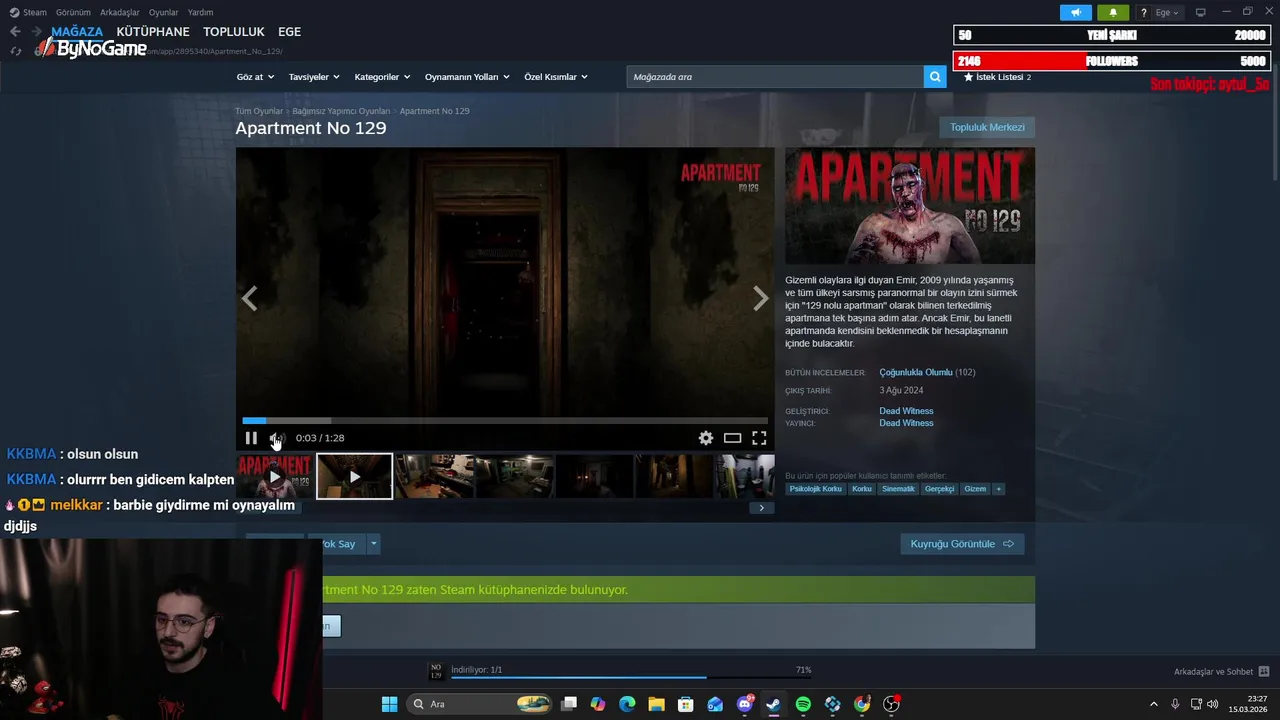Select the Korku tag
This screenshot has height=720, width=1280.
pyautogui.click(x=862, y=489)
